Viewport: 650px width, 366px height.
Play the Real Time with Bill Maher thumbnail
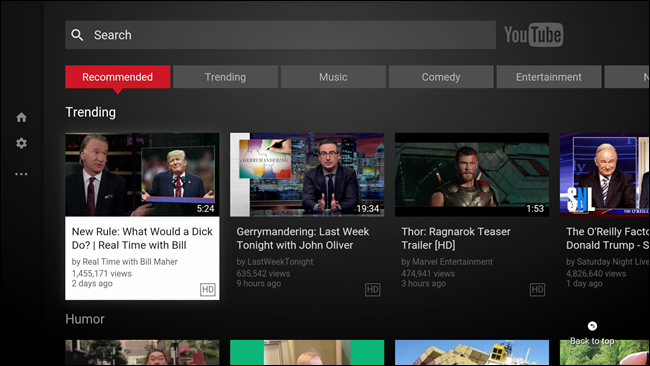click(142, 175)
